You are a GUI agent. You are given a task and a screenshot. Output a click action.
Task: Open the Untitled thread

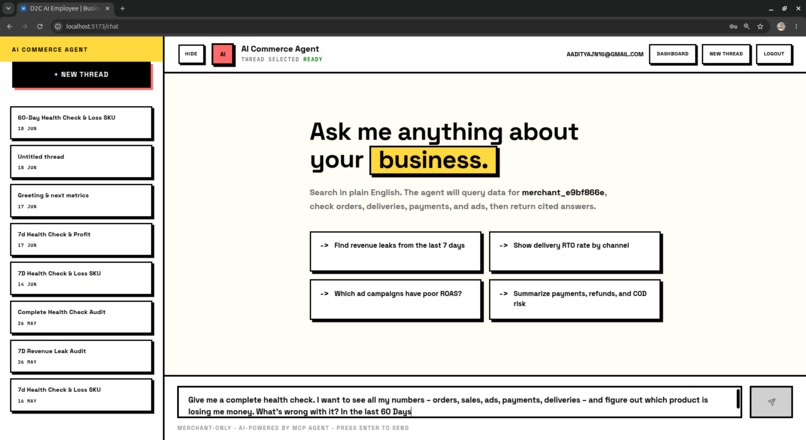[81, 162]
